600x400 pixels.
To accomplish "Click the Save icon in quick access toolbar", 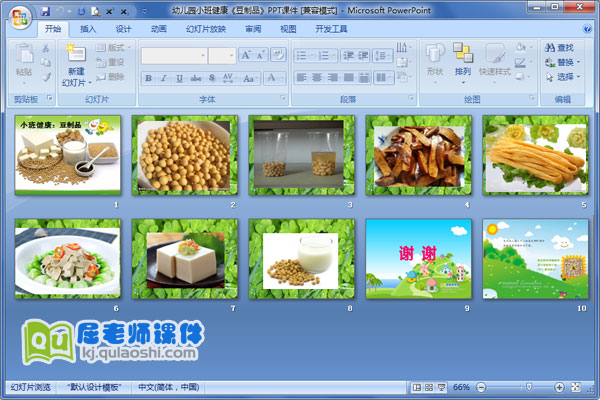I will [46, 11].
